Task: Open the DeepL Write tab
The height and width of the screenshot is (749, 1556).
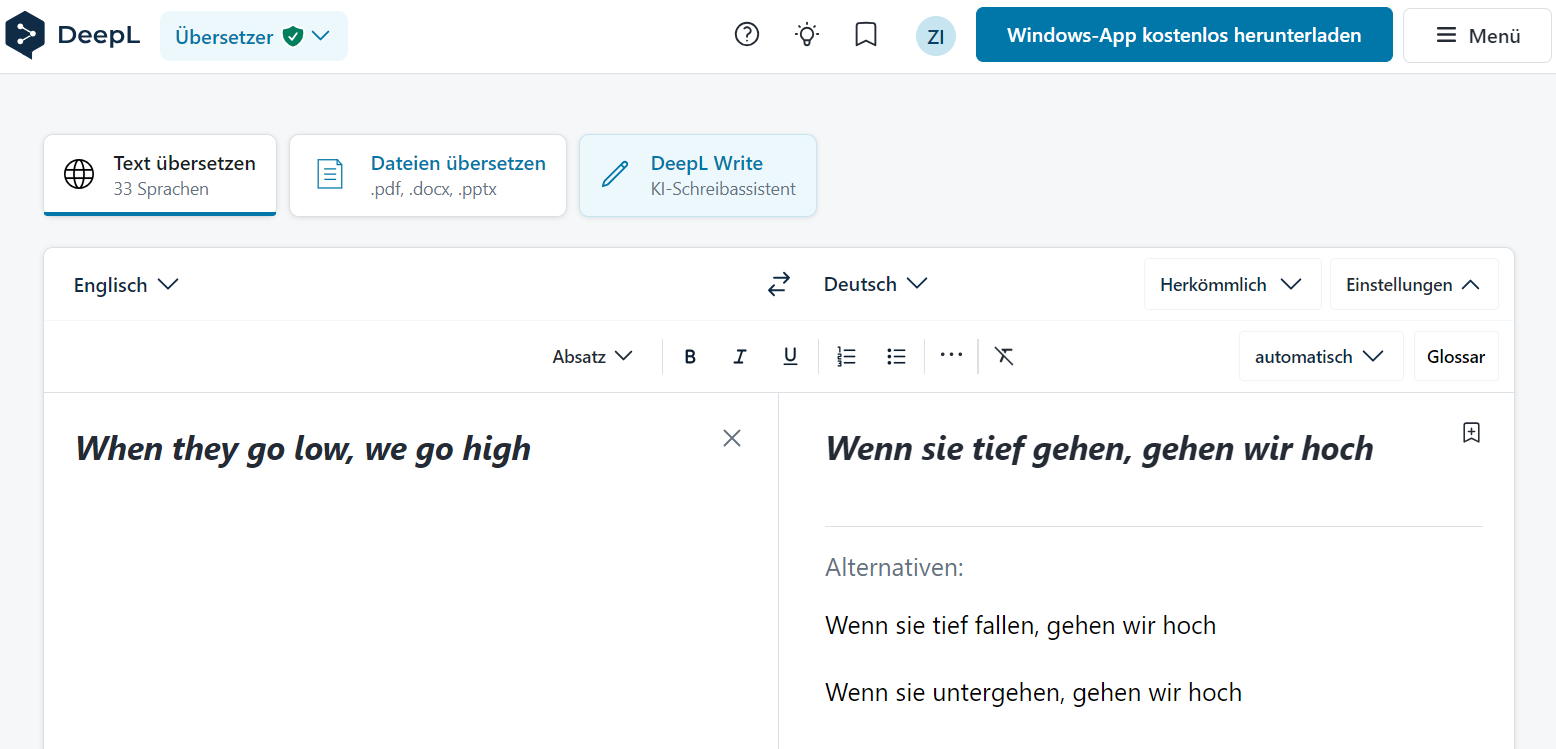Action: click(698, 175)
